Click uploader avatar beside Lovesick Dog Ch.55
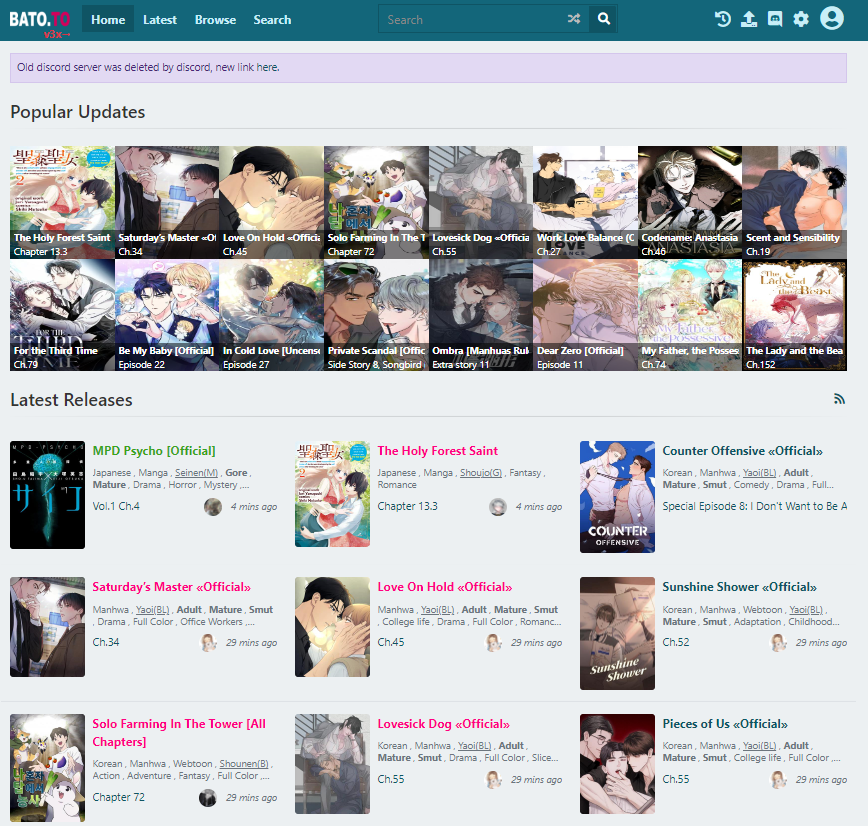The width and height of the screenshot is (868, 826). [493, 779]
